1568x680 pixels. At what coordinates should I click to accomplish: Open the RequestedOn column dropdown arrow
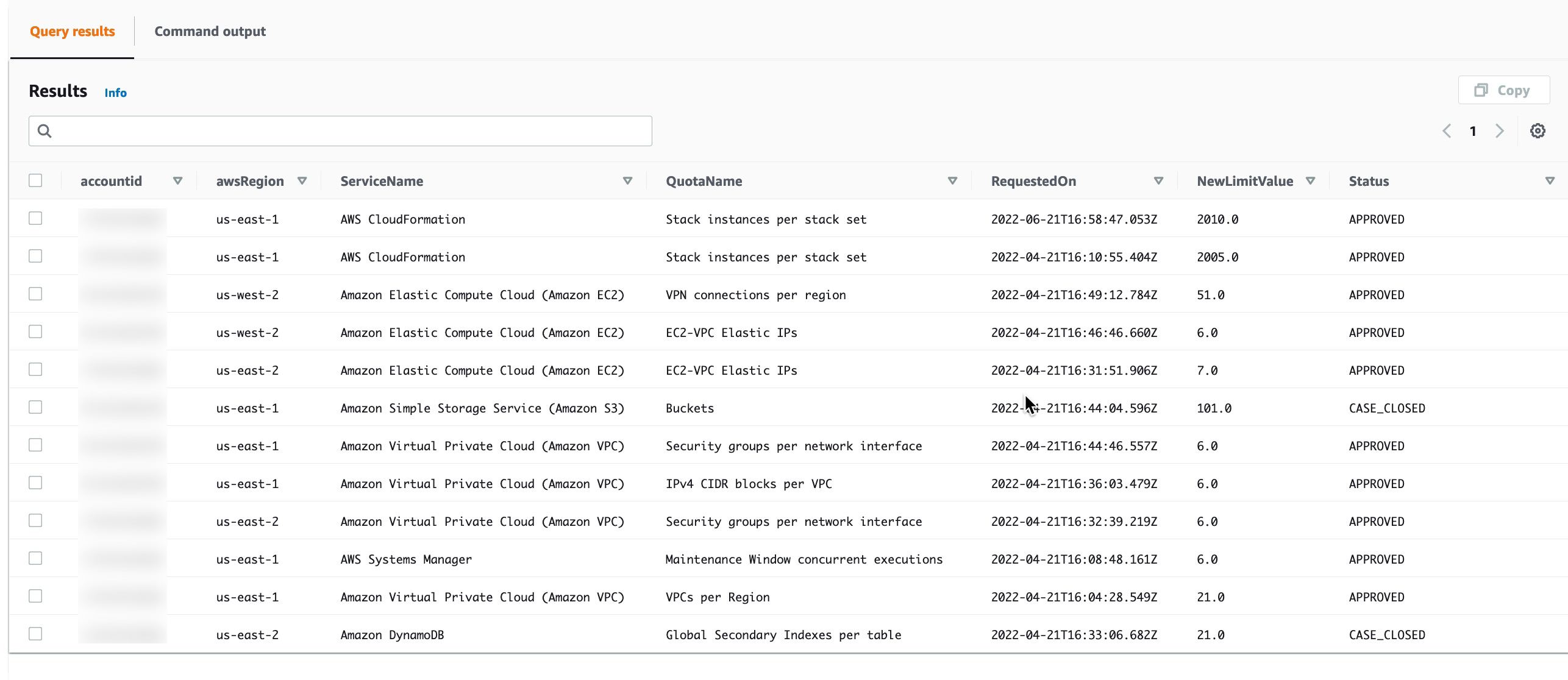click(x=1158, y=180)
